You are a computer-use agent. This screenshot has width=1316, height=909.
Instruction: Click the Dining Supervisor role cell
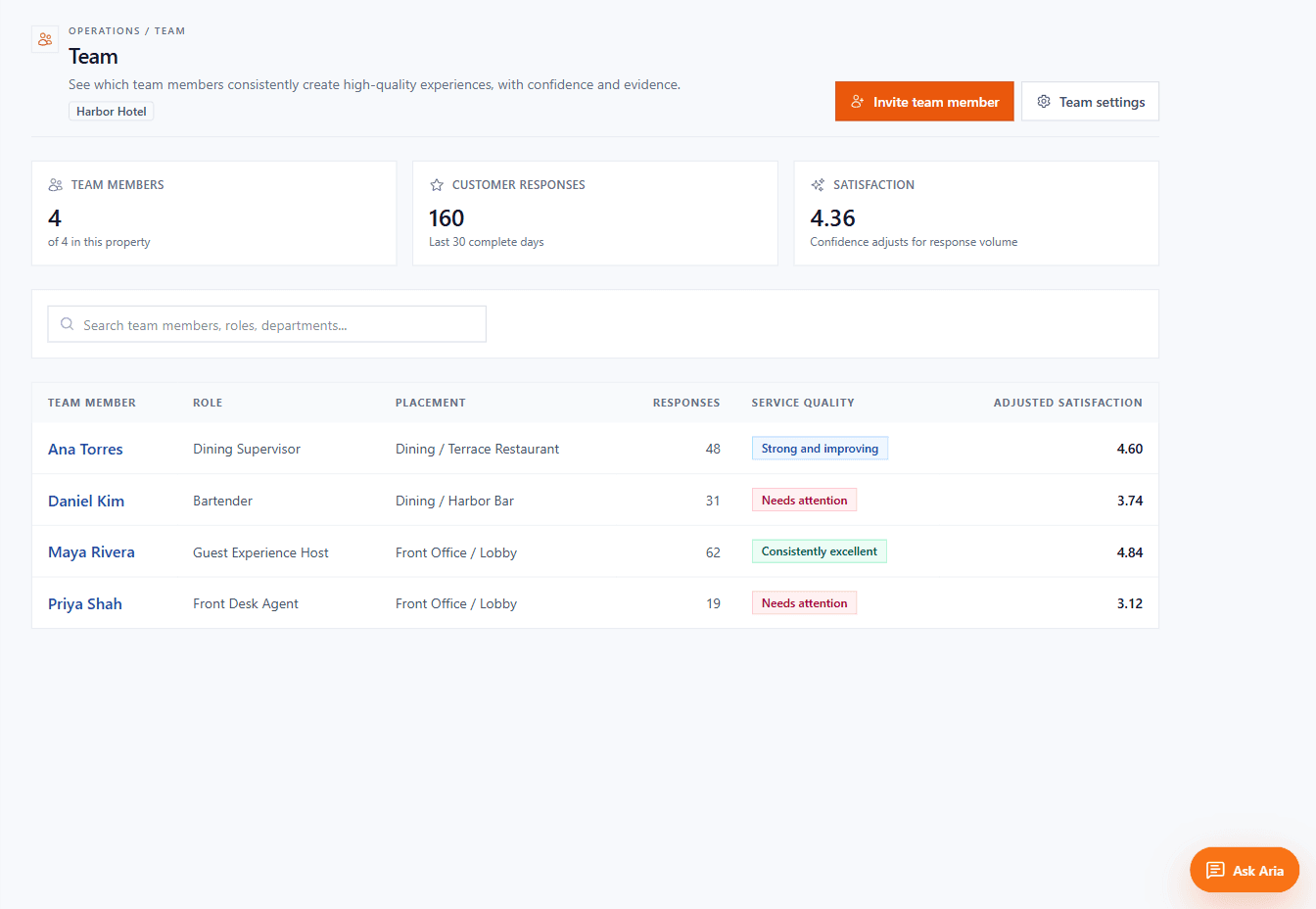[247, 449]
